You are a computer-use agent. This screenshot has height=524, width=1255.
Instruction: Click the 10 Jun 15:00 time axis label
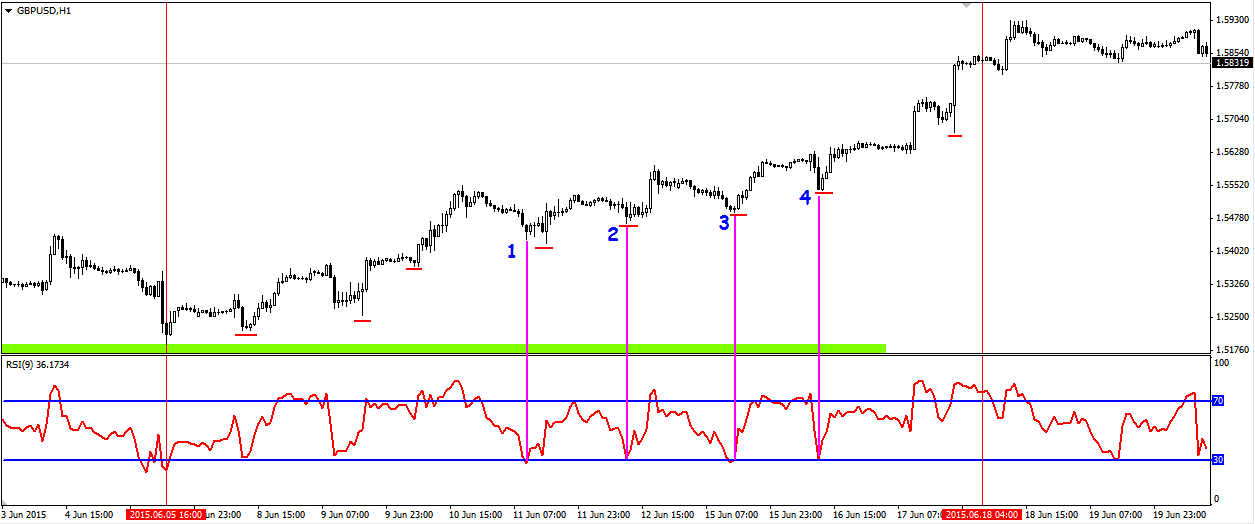pyautogui.click(x=475, y=514)
